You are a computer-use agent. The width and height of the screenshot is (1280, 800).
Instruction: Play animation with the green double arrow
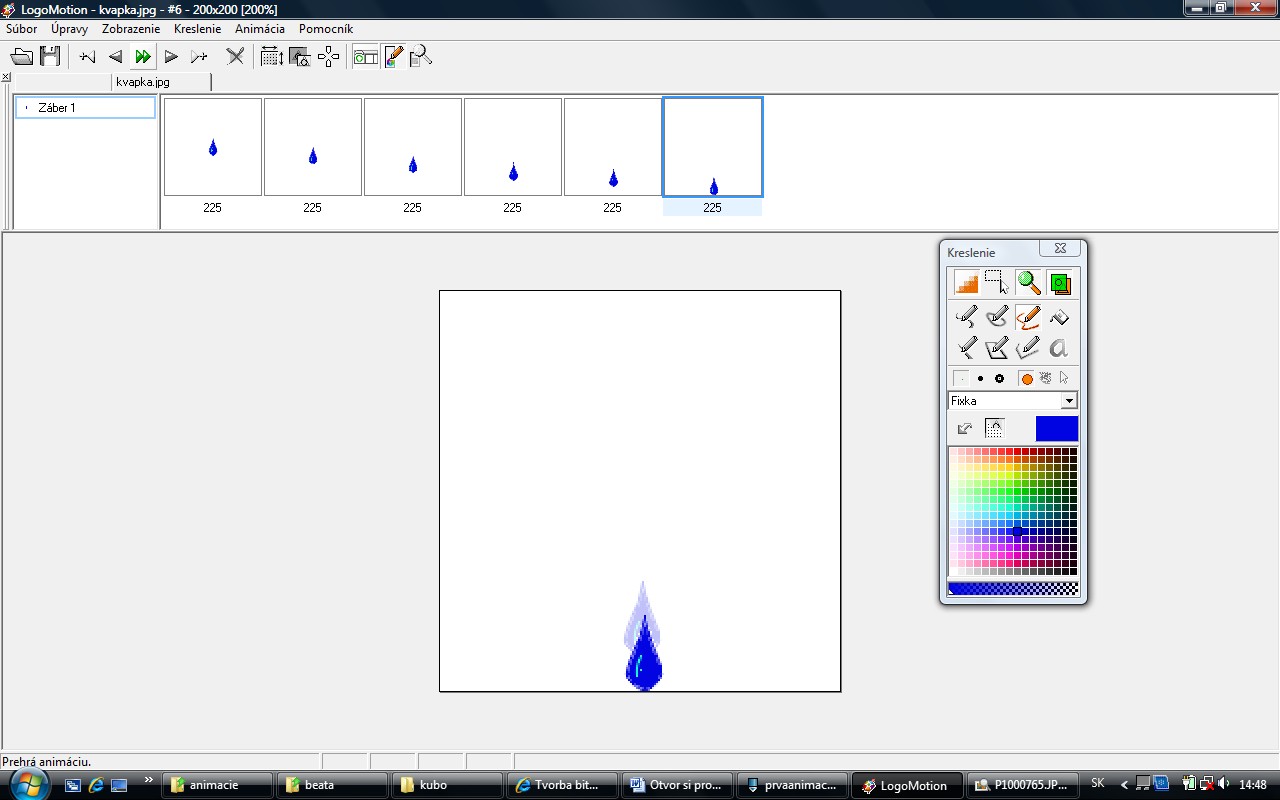point(143,57)
